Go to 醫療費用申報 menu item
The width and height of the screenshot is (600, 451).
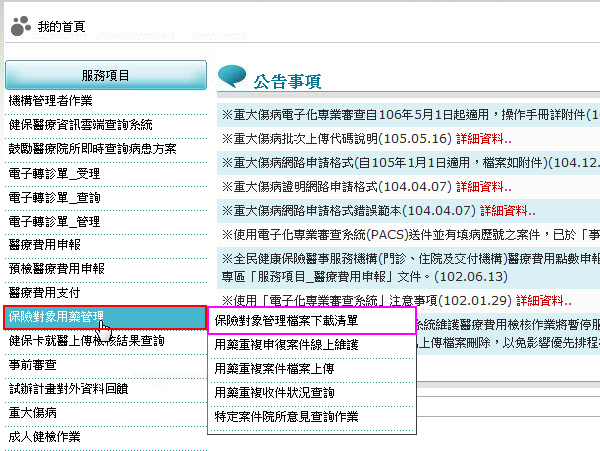click(x=44, y=245)
